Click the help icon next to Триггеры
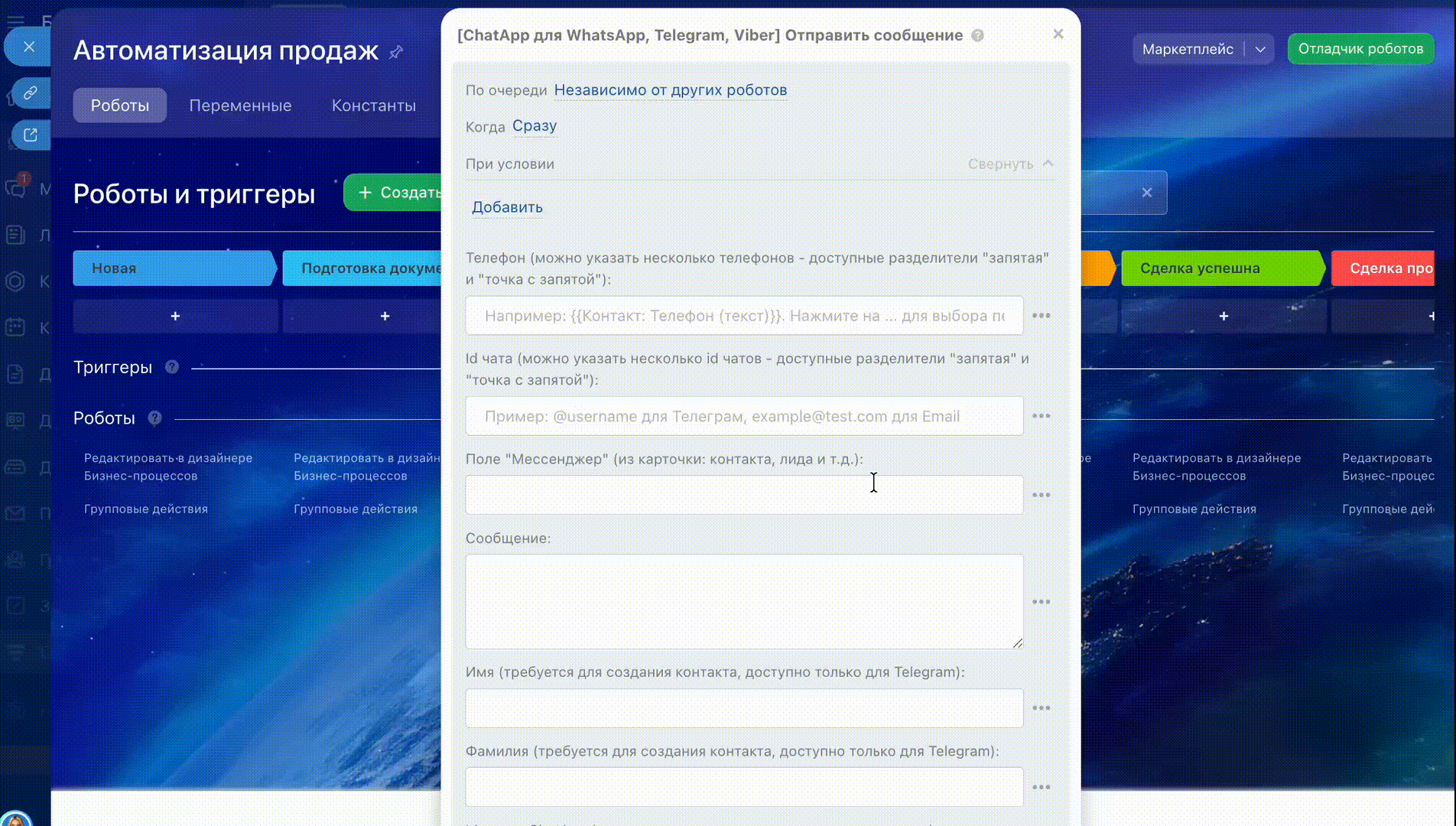This screenshot has width=1456, height=826. [x=172, y=367]
